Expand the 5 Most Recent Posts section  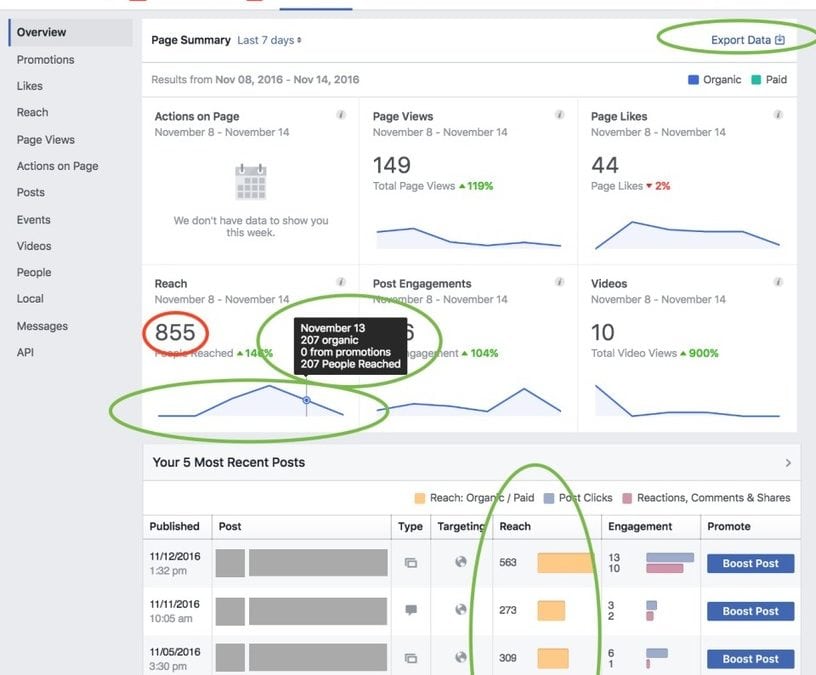(x=787, y=462)
